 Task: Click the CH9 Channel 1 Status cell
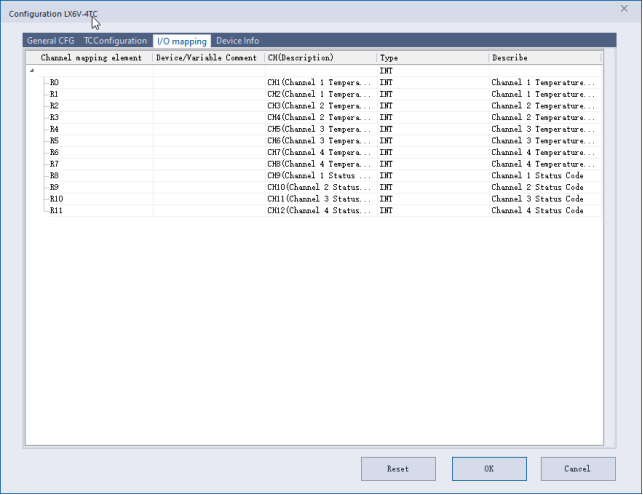pos(321,176)
